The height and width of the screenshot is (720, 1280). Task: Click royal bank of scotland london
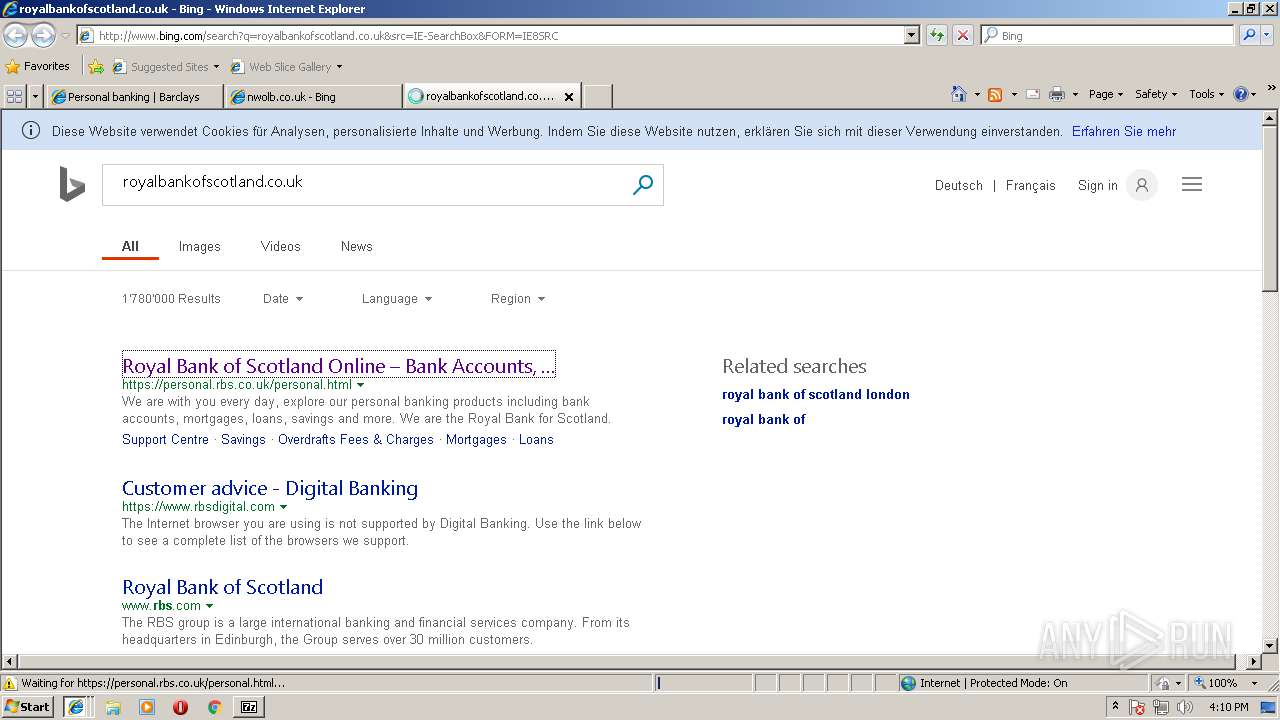(816, 394)
